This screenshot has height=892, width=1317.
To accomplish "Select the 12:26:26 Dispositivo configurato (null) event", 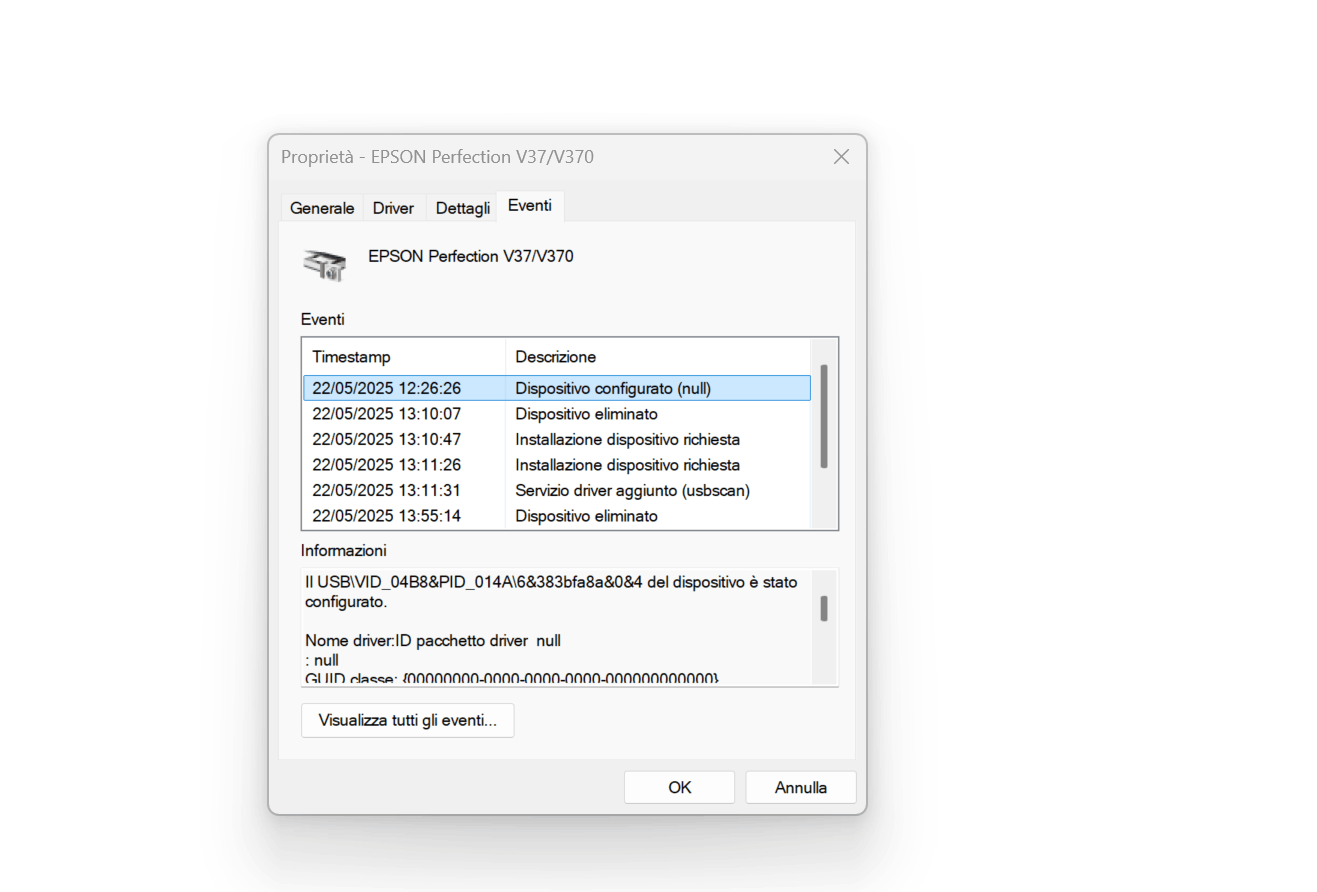I will tap(557, 388).
